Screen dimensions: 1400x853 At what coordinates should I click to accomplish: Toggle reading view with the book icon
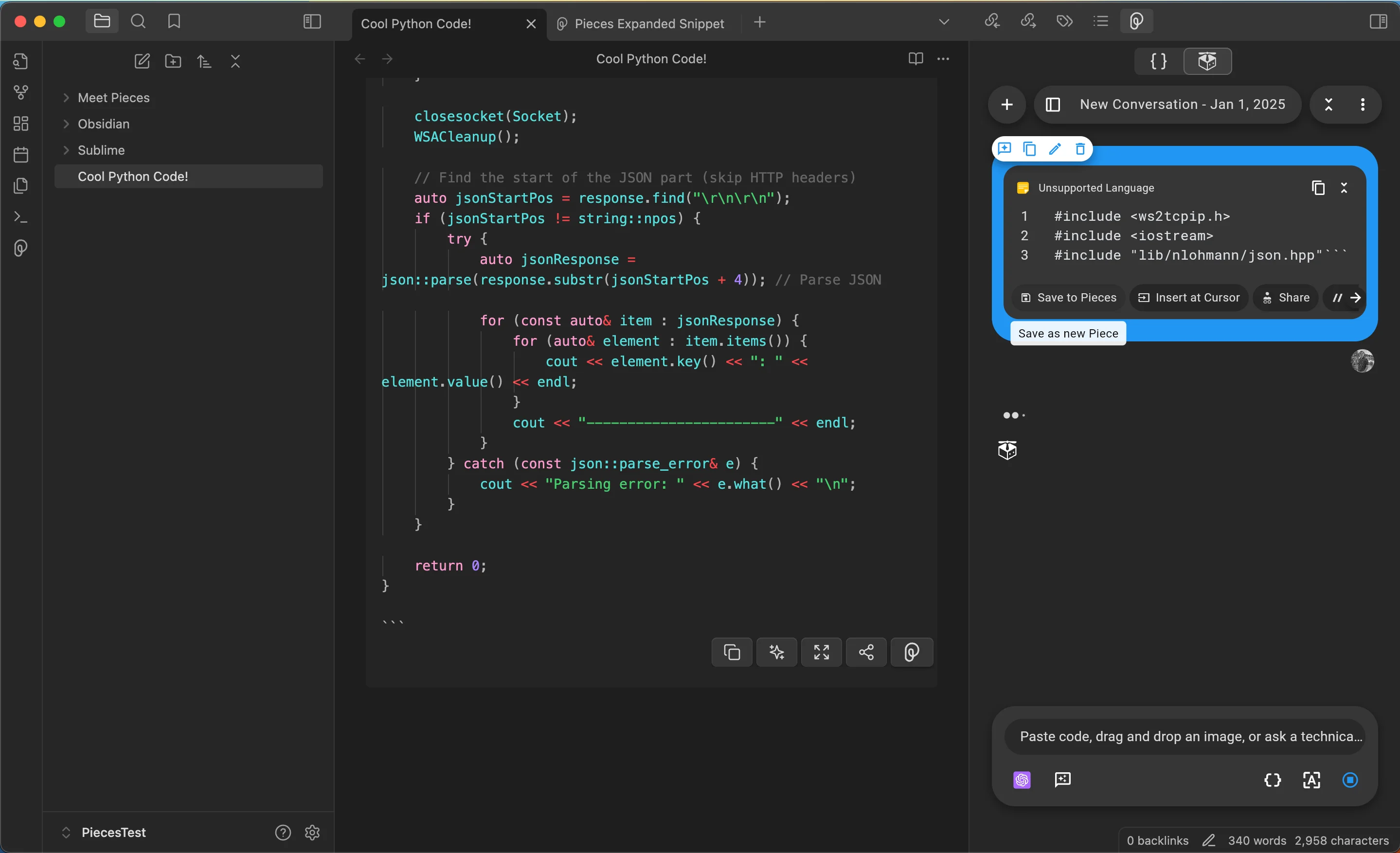pyautogui.click(x=915, y=58)
